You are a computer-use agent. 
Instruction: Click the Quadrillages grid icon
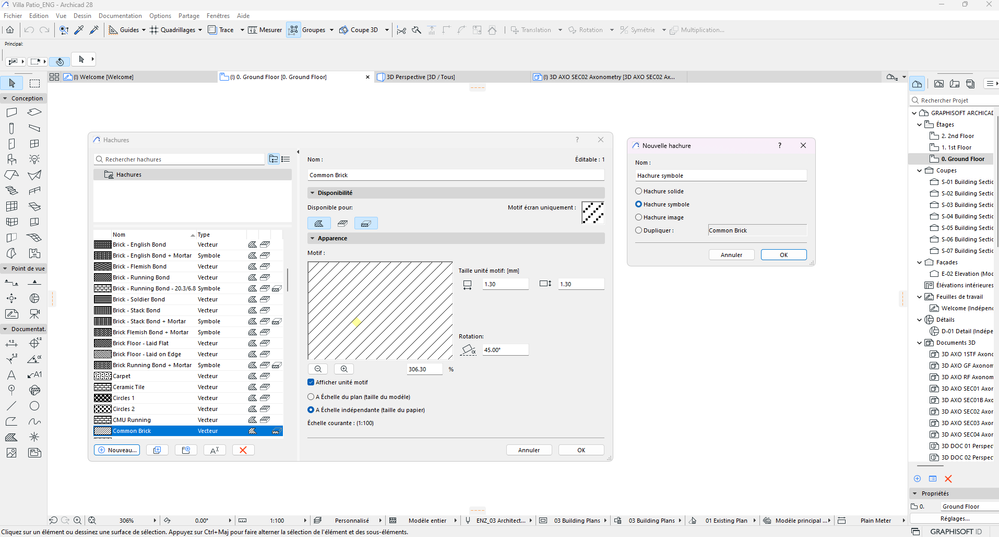(154, 30)
